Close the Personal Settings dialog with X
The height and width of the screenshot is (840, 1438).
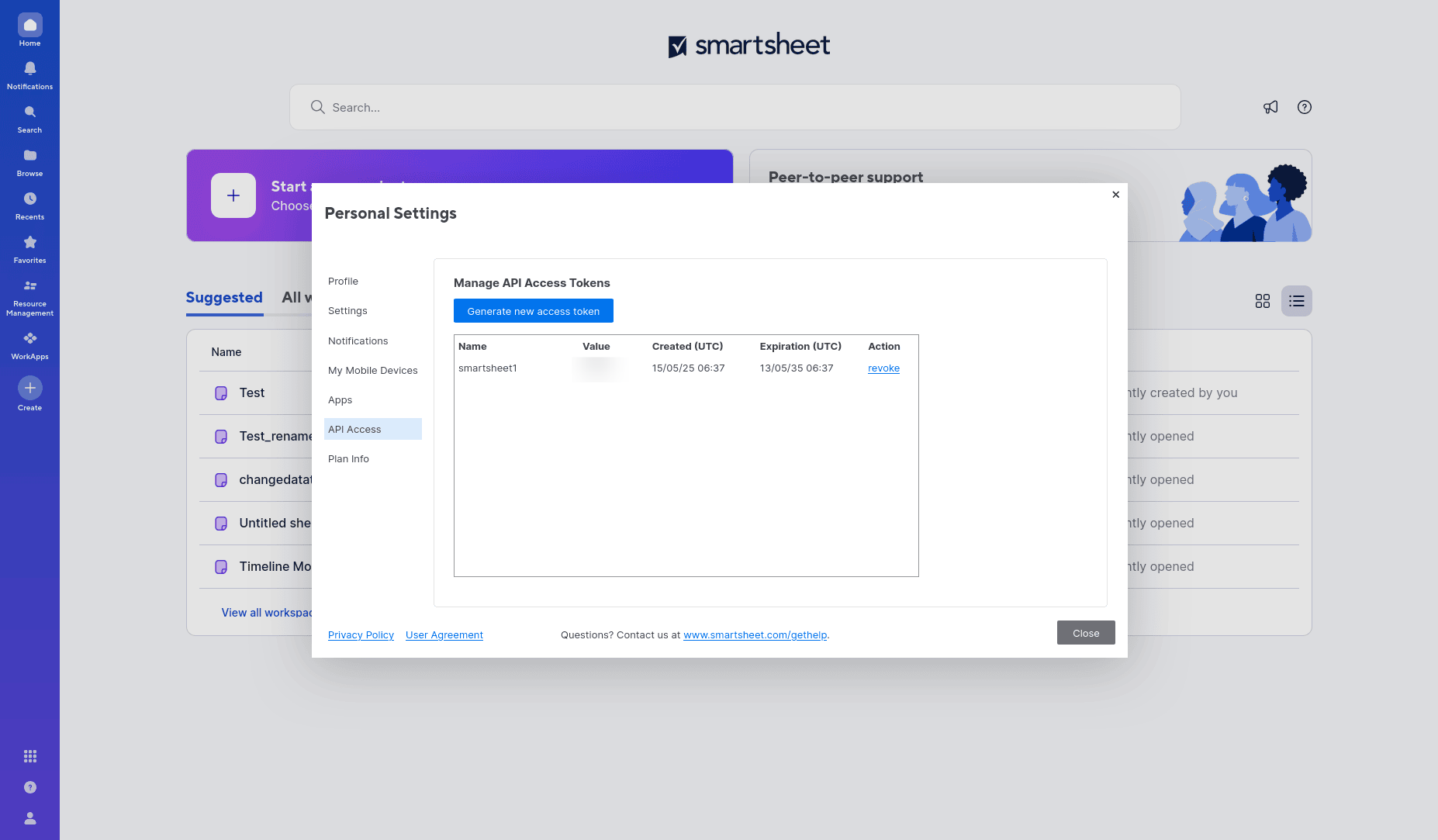(x=1115, y=195)
